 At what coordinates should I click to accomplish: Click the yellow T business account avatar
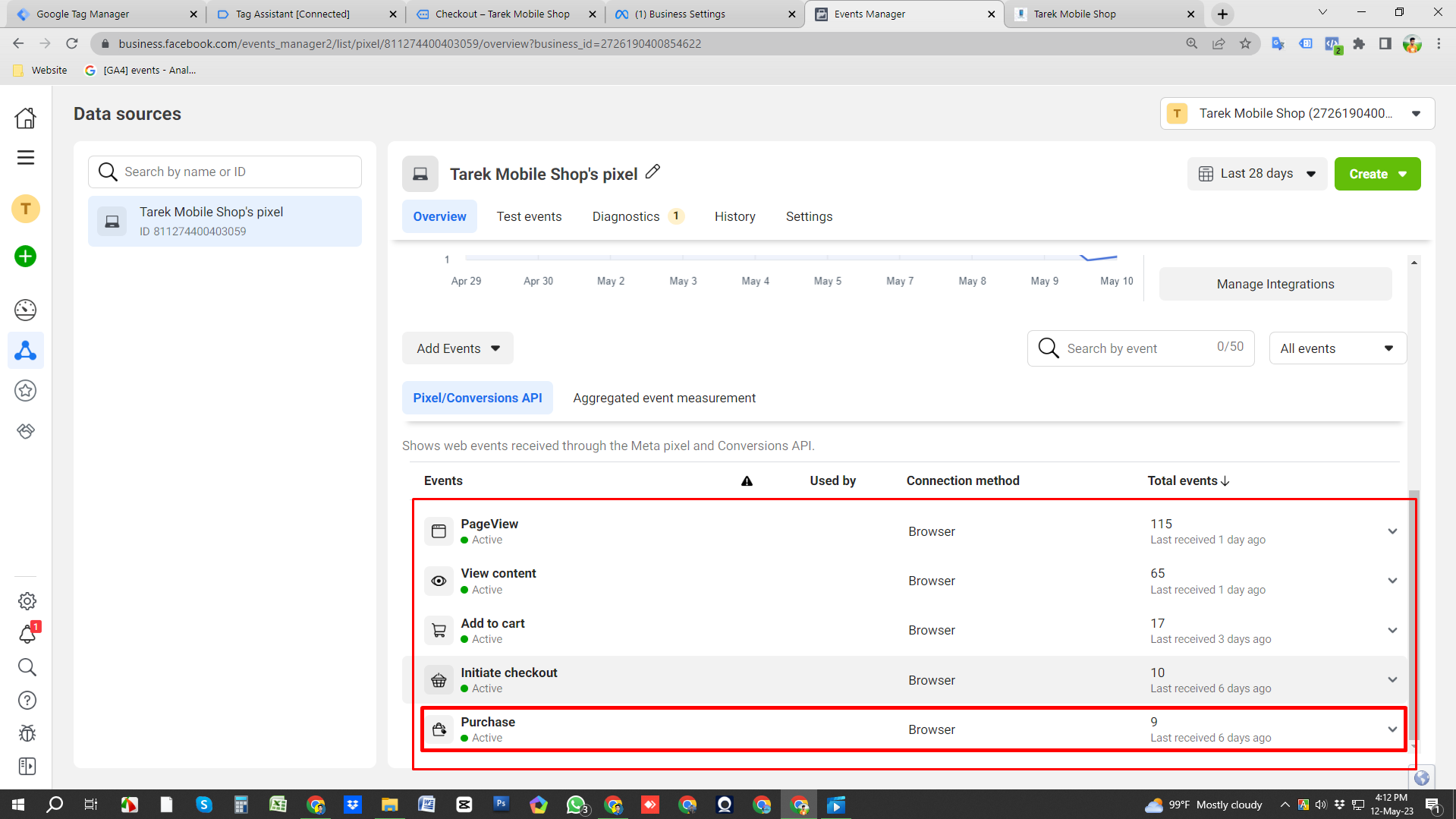tap(26, 208)
